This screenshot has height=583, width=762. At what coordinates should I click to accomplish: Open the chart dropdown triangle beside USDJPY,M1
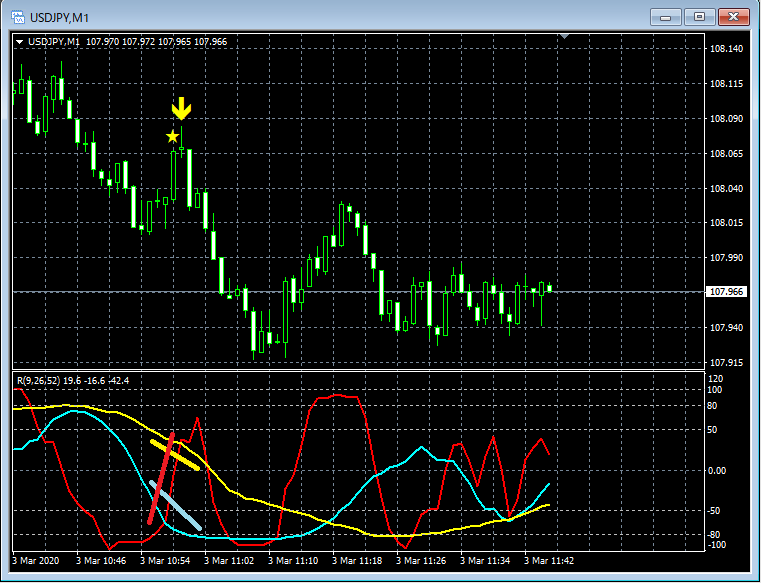[x=19, y=42]
